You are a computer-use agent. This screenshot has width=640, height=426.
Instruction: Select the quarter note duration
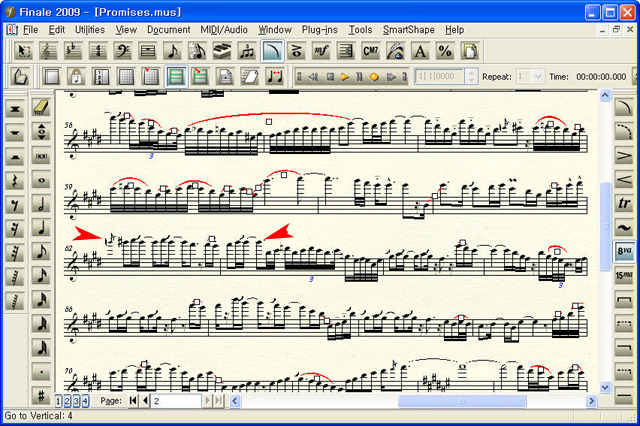click(x=41, y=229)
